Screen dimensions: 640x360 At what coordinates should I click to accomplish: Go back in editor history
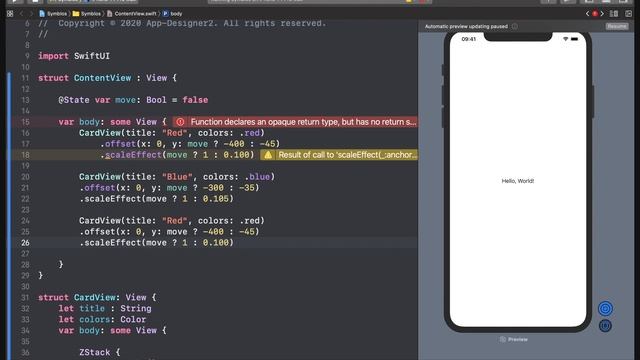click(22, 13)
